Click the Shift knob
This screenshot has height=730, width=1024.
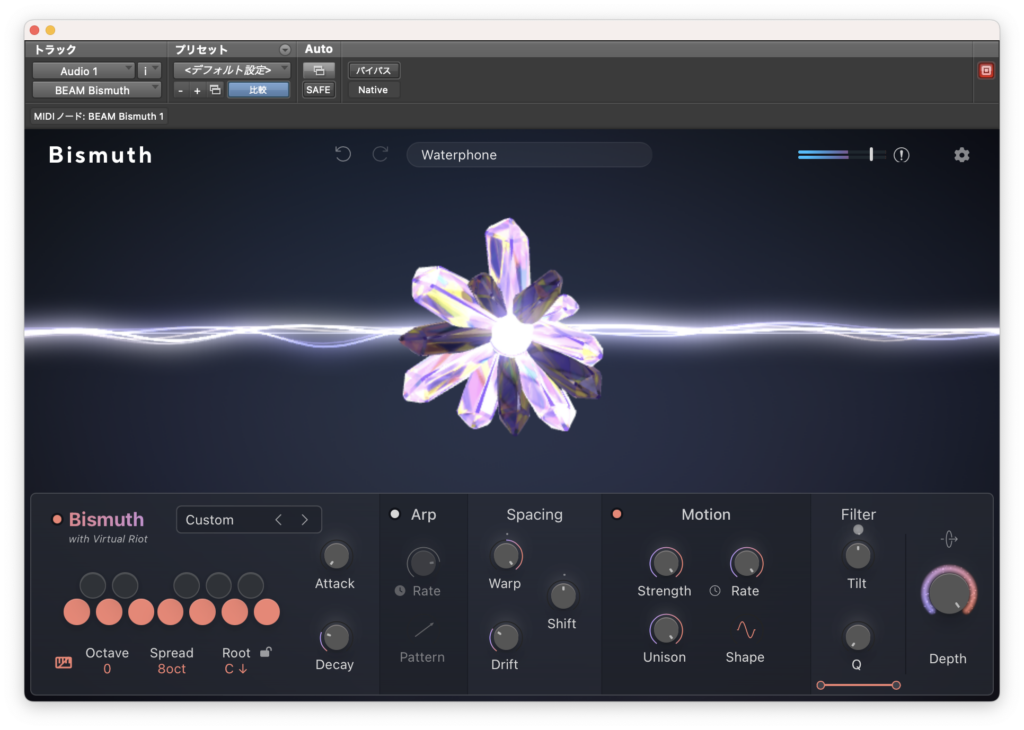coord(562,595)
